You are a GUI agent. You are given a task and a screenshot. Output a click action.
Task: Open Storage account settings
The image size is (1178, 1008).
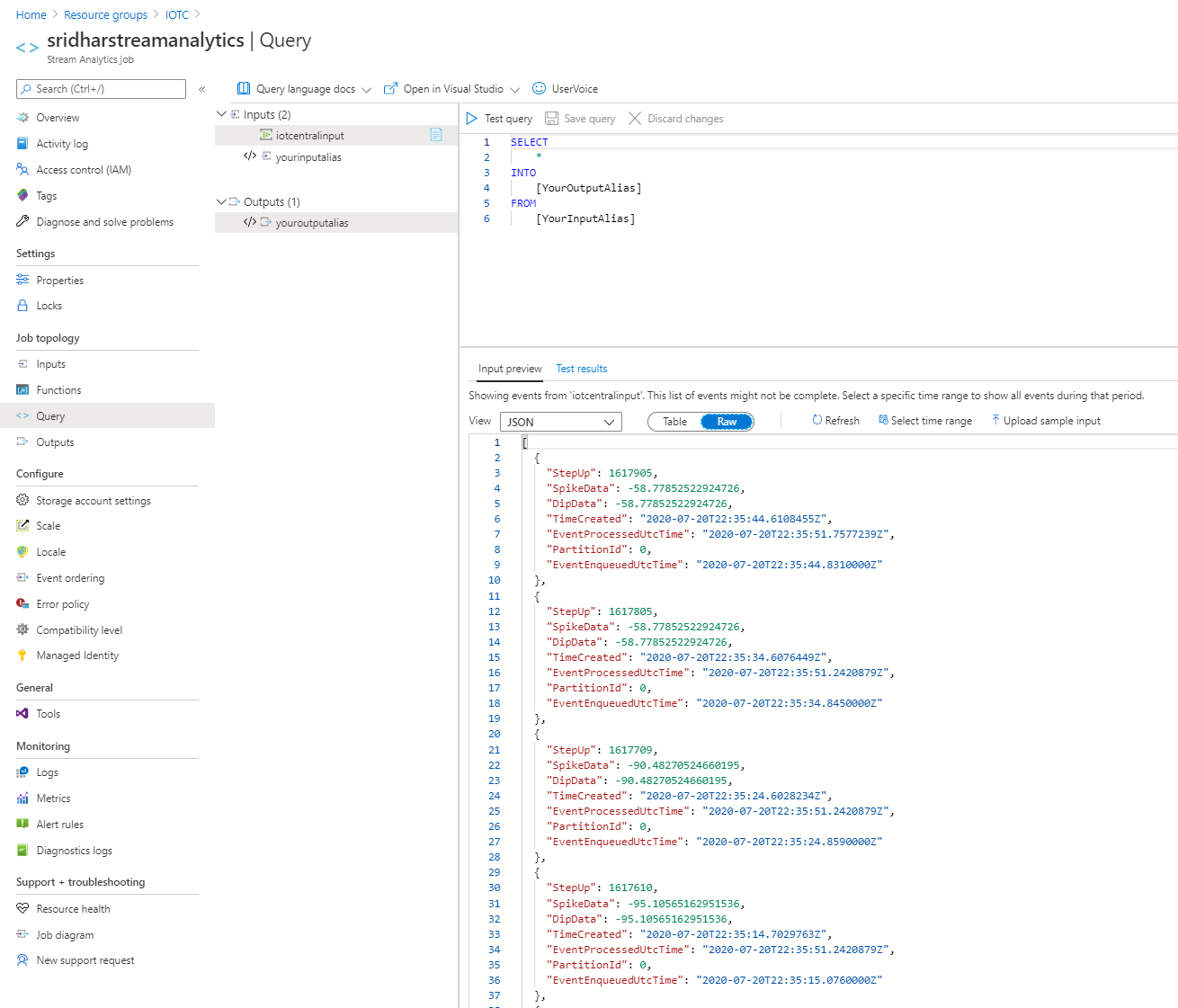94,500
